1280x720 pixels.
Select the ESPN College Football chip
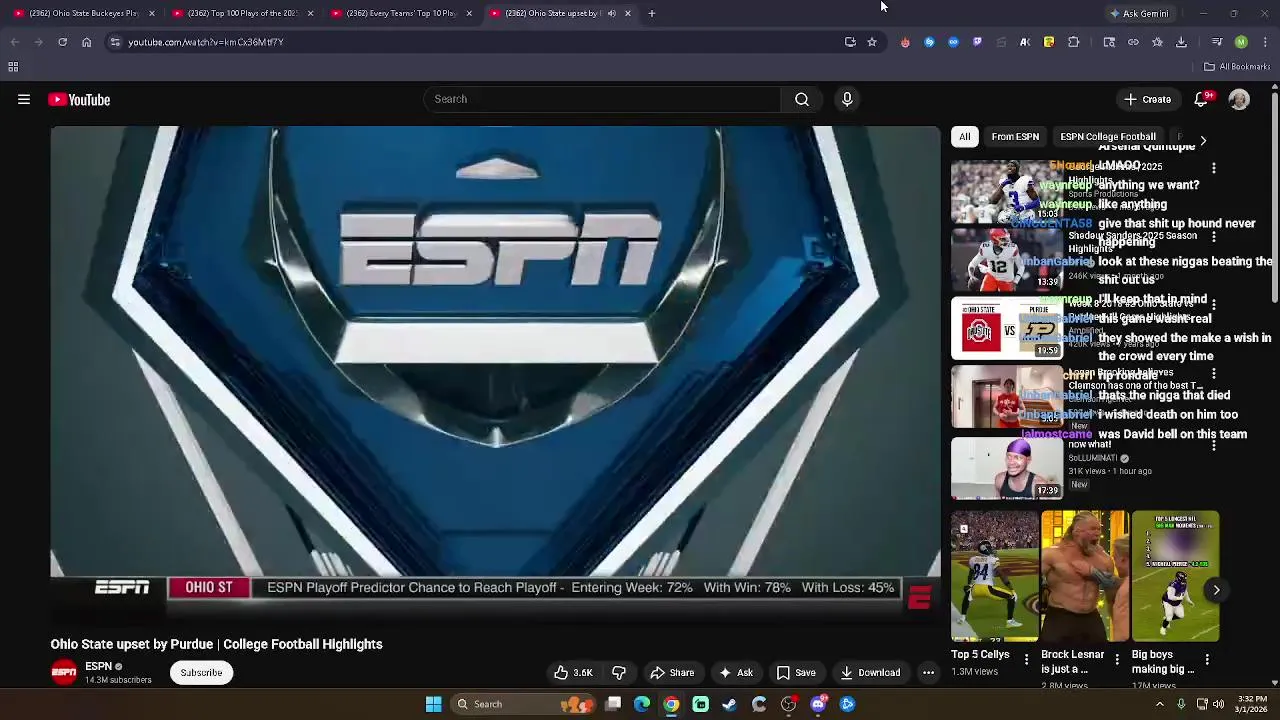pyautogui.click(x=1108, y=137)
